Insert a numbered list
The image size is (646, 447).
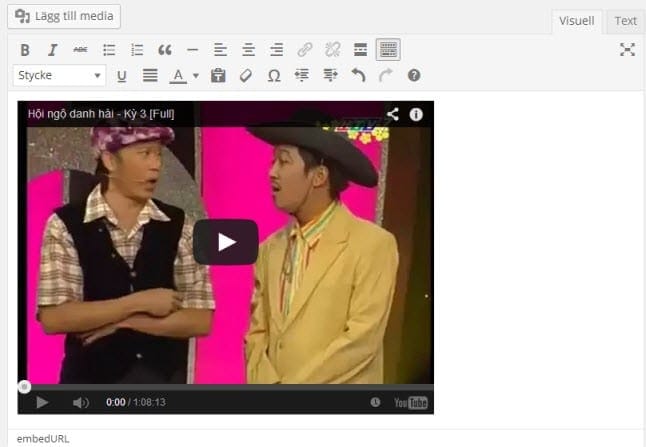(137, 50)
